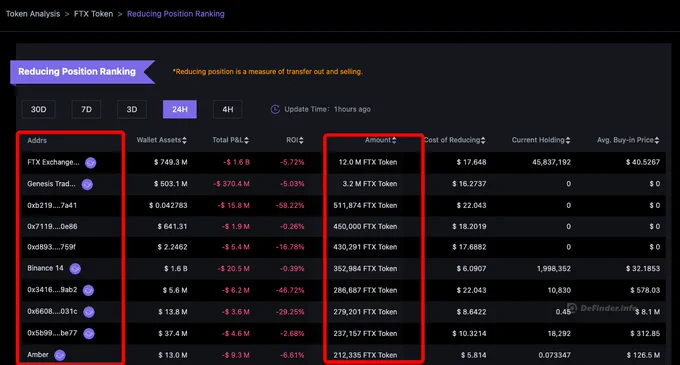Open Genesis Trad... address entry
The width and height of the screenshot is (680, 365).
pos(51,184)
